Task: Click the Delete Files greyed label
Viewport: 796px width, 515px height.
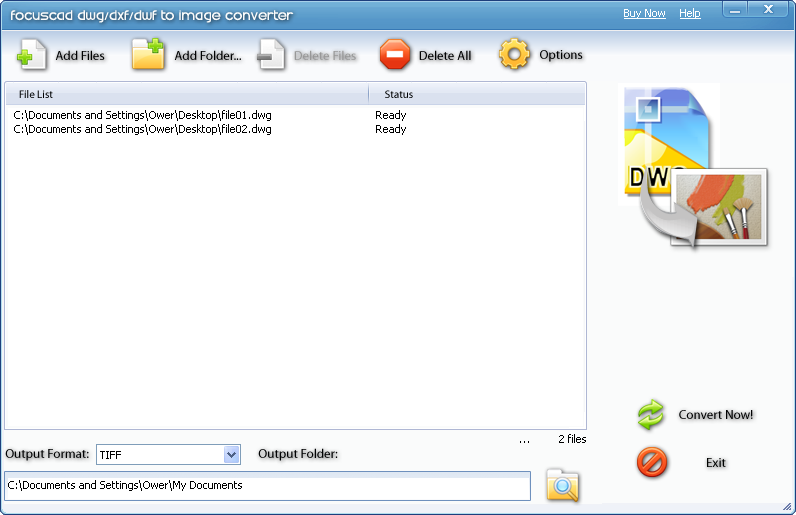Action: (x=325, y=56)
